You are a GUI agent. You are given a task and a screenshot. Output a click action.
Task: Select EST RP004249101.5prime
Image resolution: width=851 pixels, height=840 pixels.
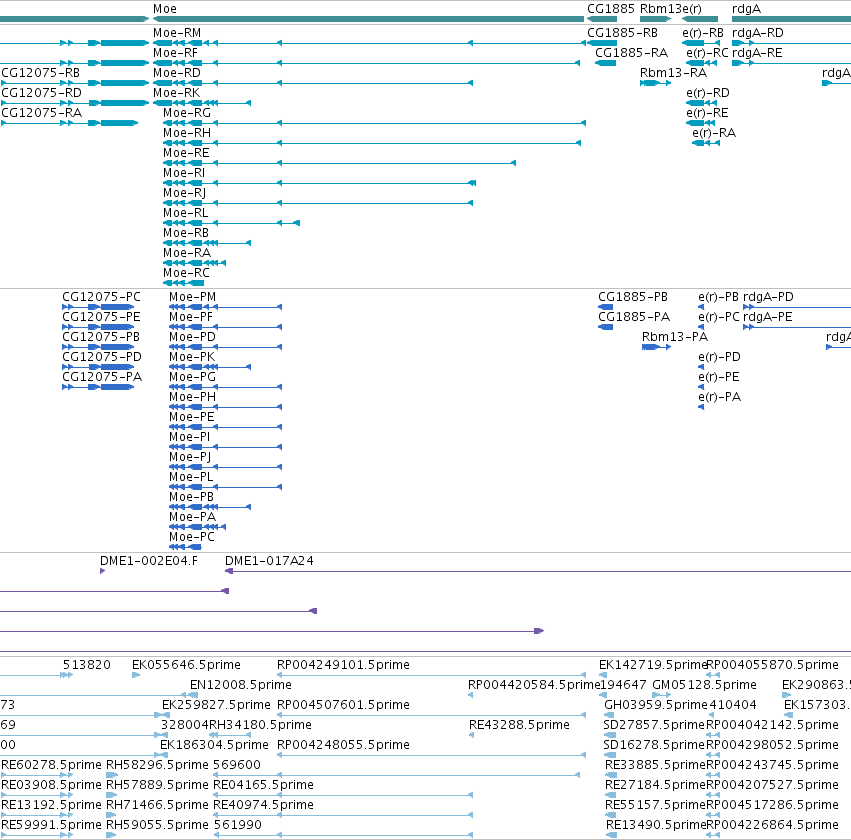(343, 665)
